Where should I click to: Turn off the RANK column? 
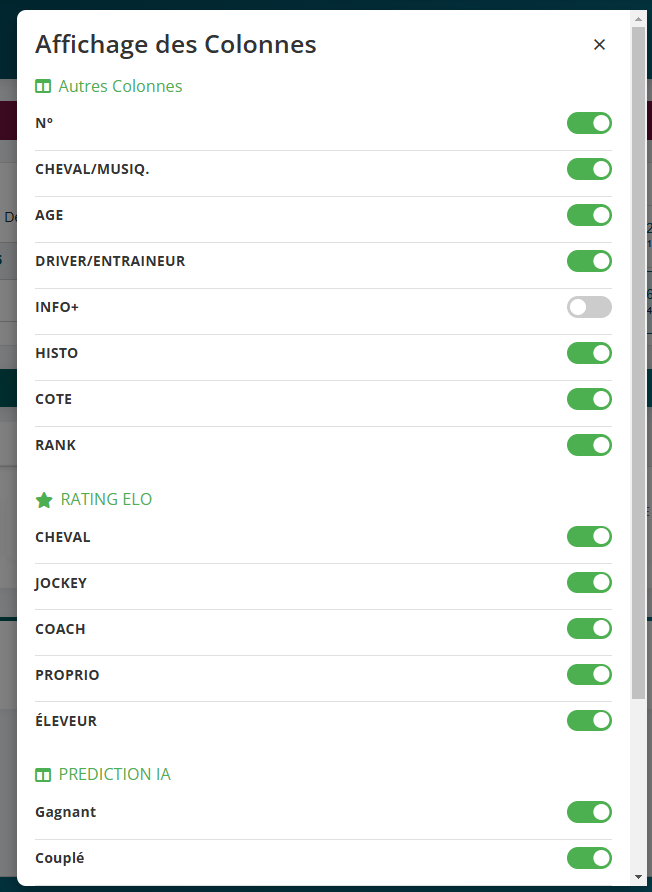589,445
